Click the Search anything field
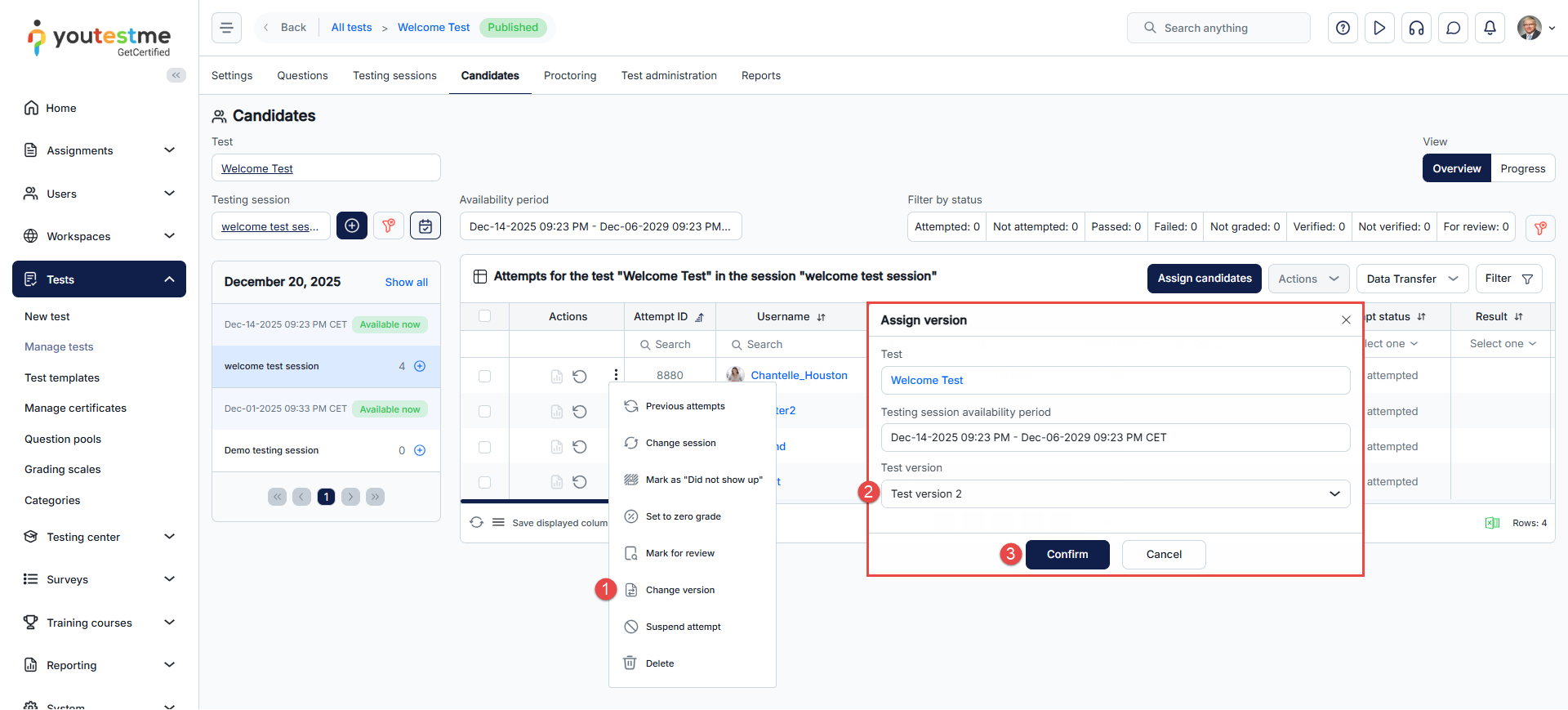The width and height of the screenshot is (1568, 710). (x=1218, y=28)
